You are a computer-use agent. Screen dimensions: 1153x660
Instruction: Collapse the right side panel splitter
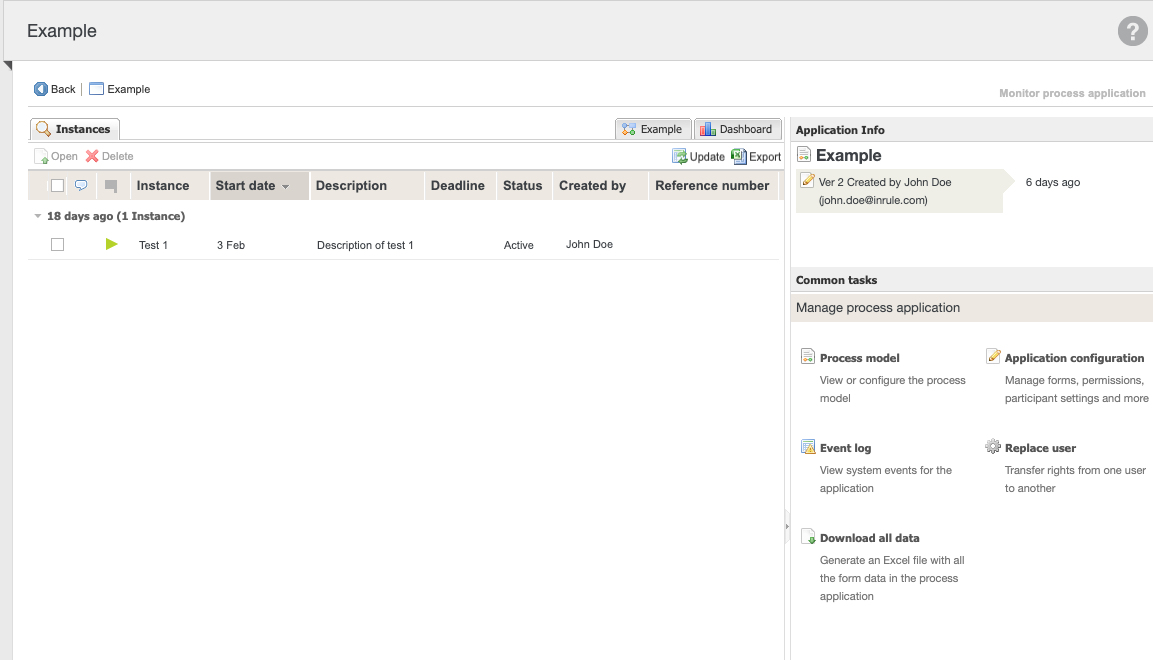787,525
